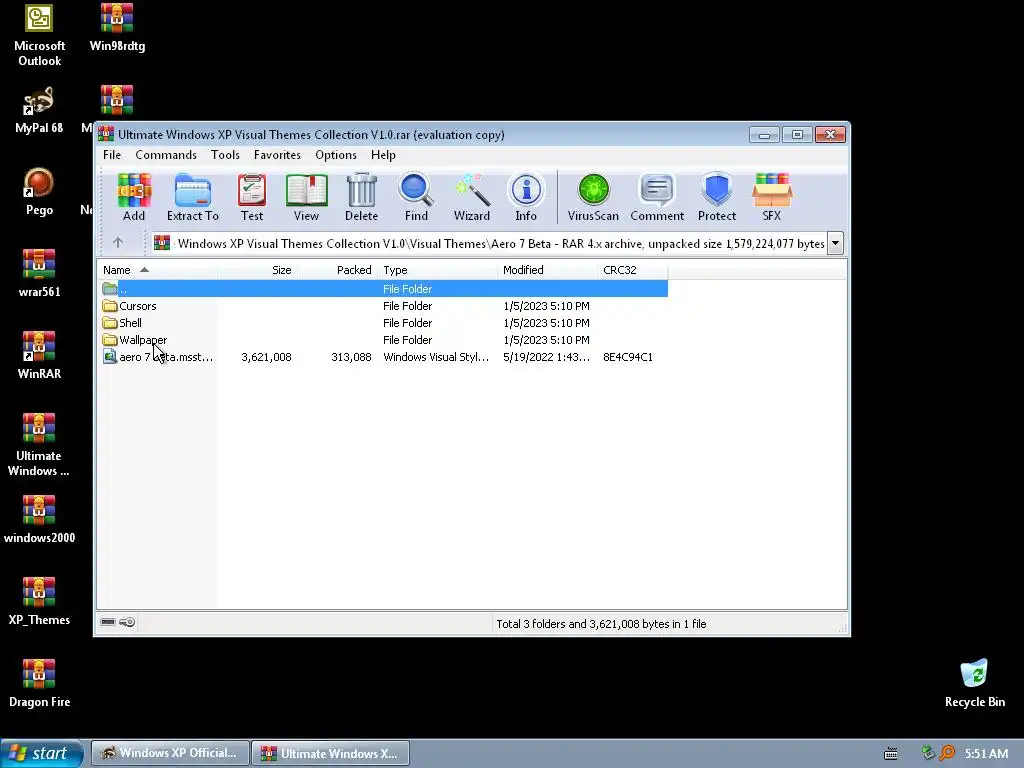The height and width of the screenshot is (768, 1024).
Task: Open the File menu
Action: tap(112, 155)
